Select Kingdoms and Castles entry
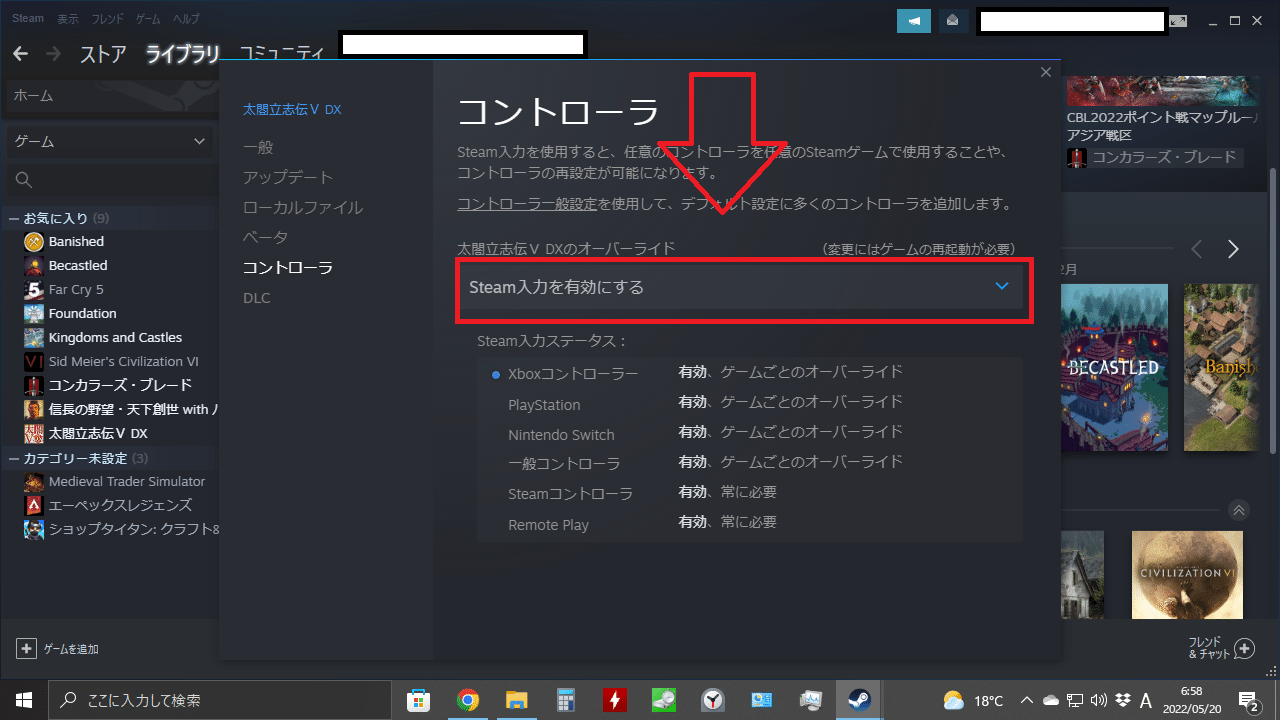Screen dimensions: 1280x720 (115, 337)
